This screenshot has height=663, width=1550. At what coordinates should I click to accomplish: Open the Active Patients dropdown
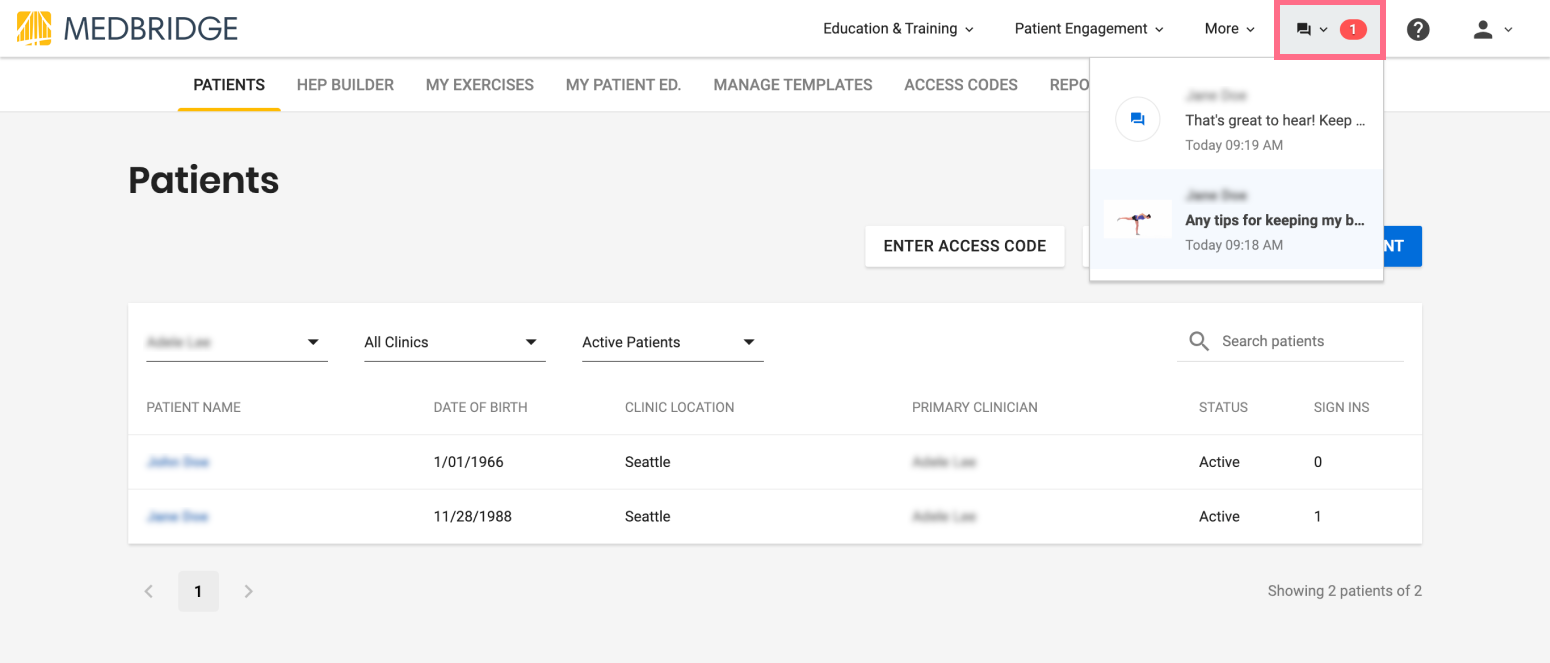pos(673,342)
